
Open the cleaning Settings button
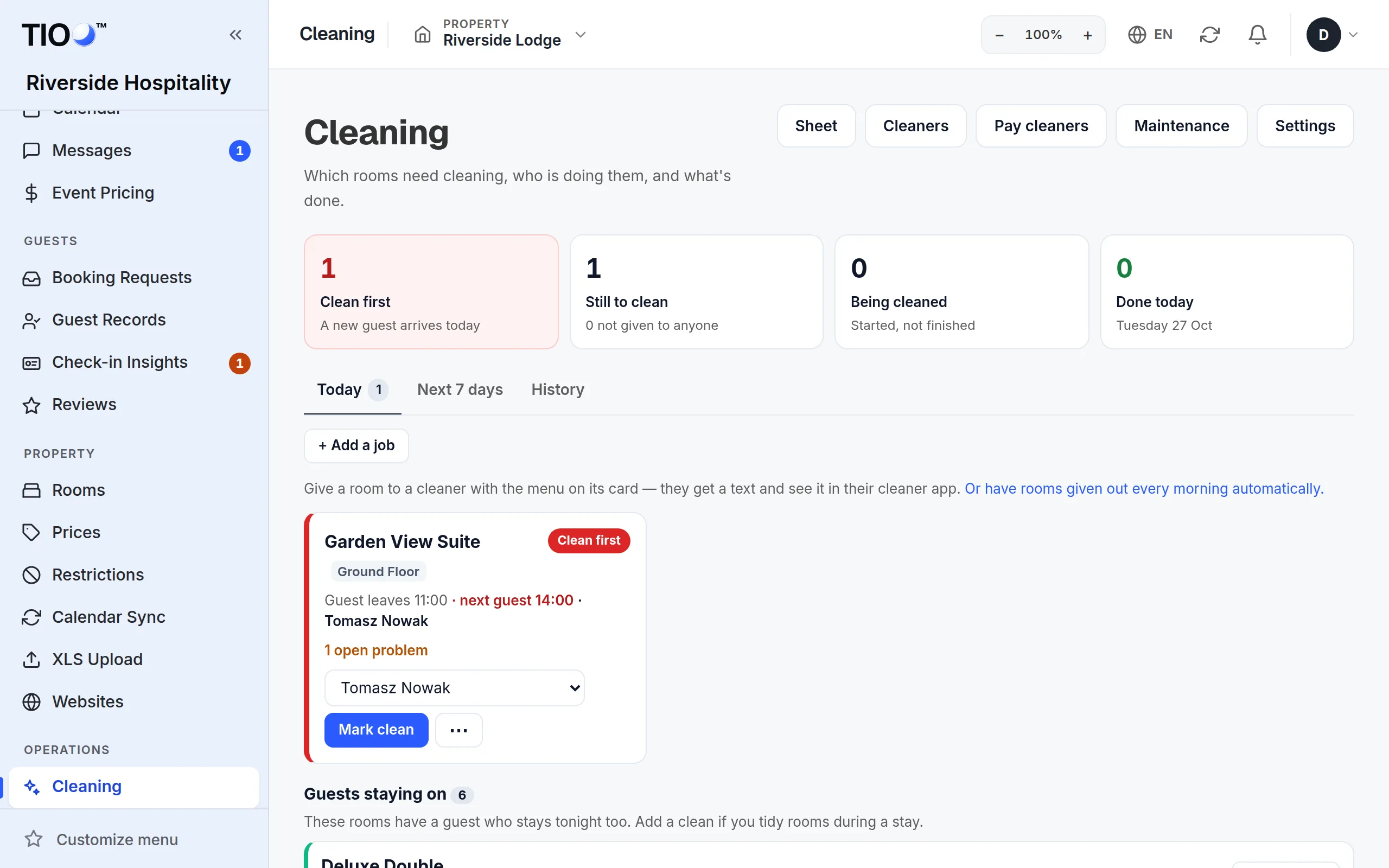coord(1304,126)
